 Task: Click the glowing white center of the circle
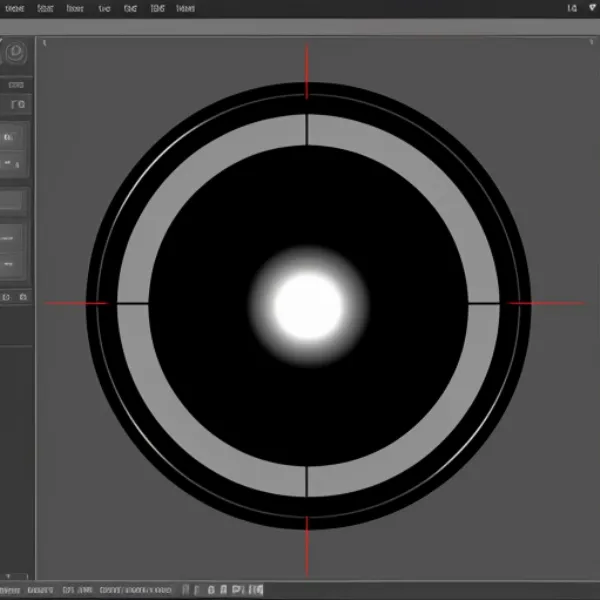(x=307, y=305)
